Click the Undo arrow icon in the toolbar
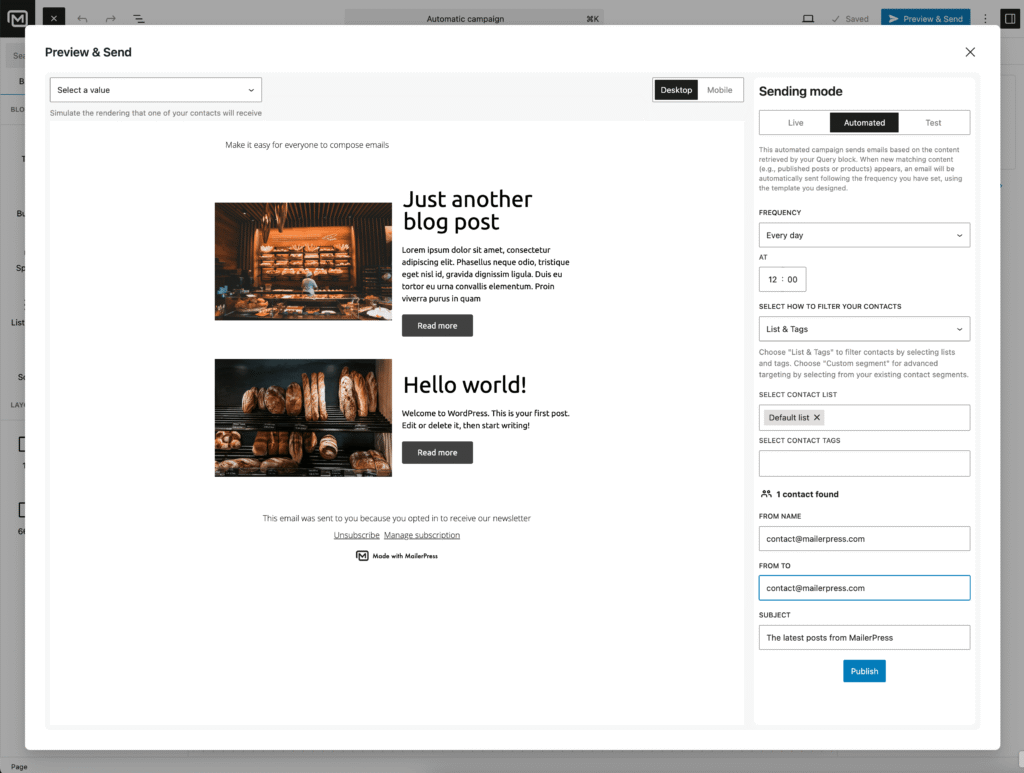Image resolution: width=1024 pixels, height=773 pixels. (x=82, y=18)
